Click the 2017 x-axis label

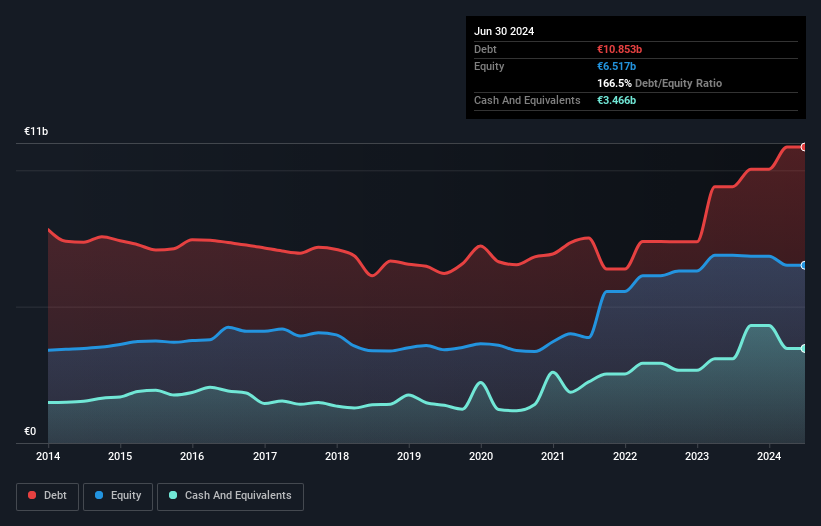tap(265, 456)
